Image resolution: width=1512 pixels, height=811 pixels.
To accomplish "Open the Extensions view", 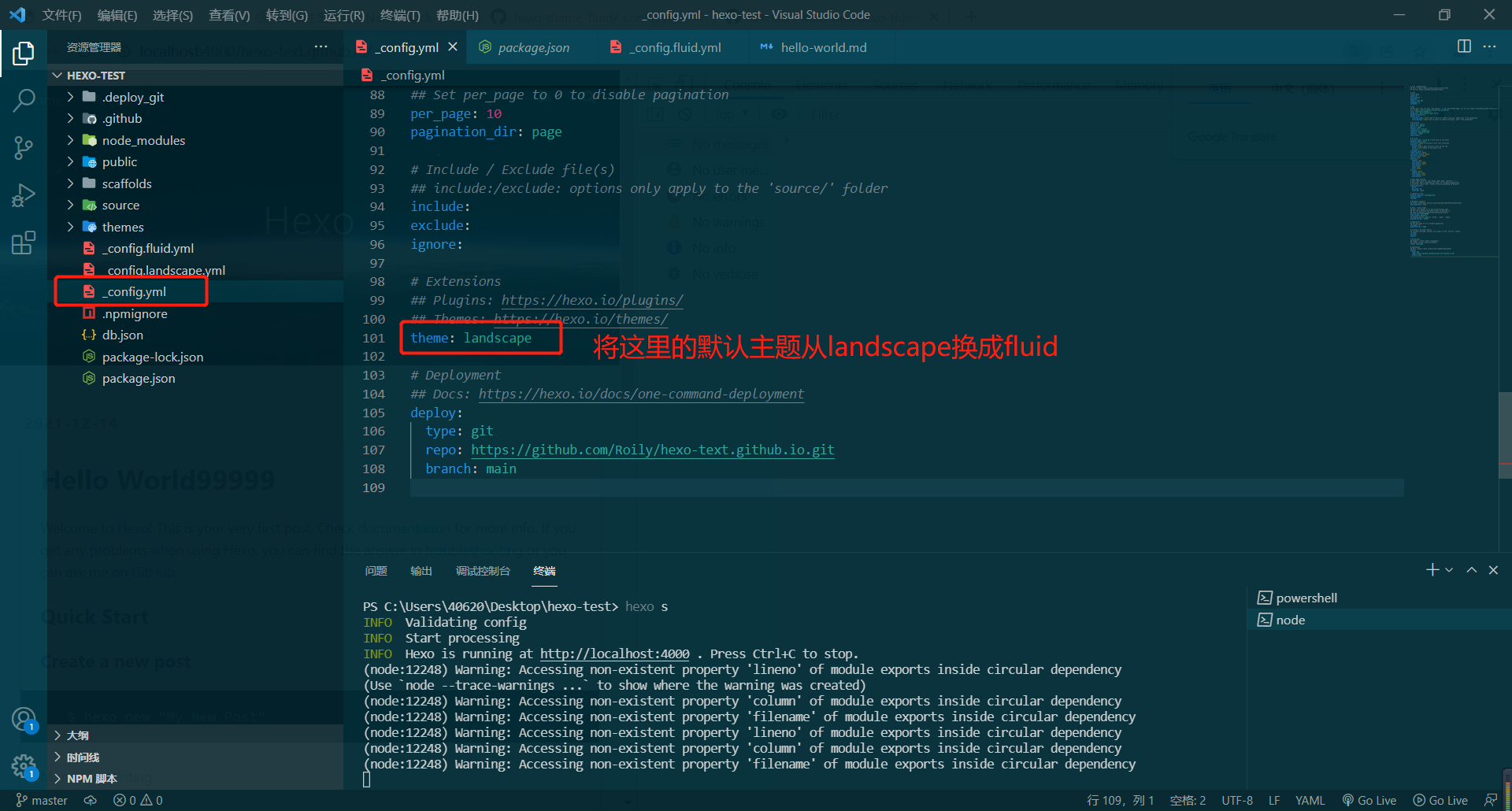I will pyautogui.click(x=24, y=242).
